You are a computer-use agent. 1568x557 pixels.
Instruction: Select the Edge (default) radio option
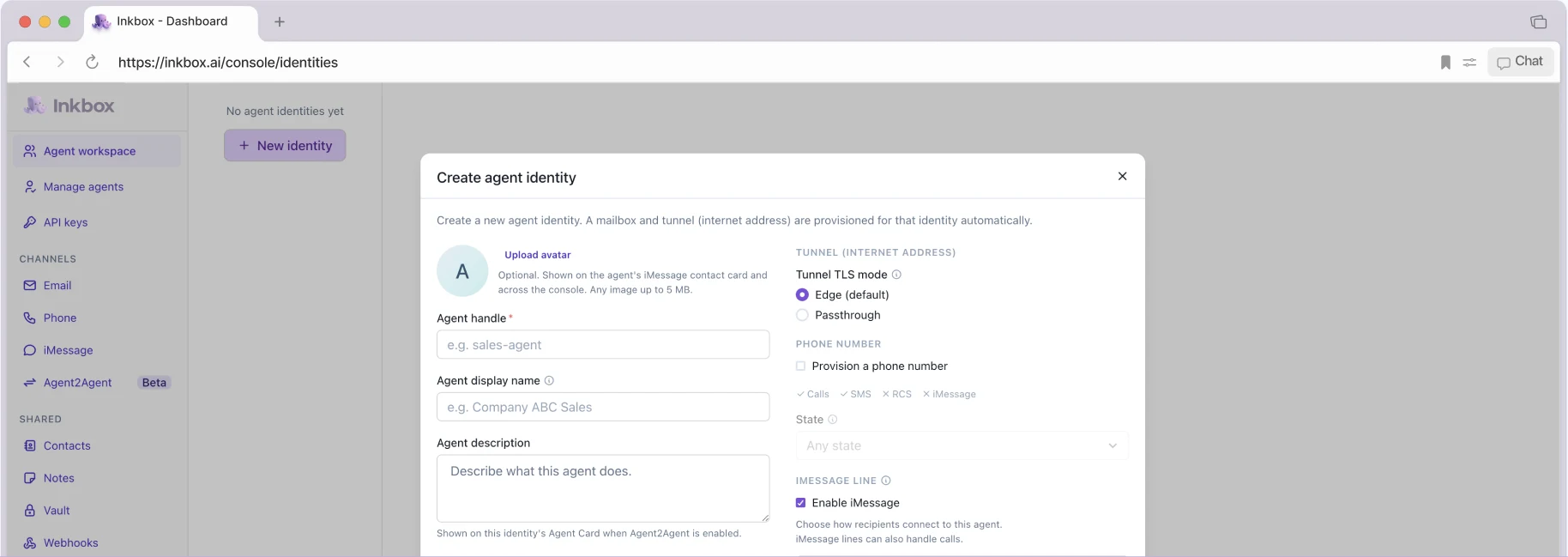click(802, 294)
